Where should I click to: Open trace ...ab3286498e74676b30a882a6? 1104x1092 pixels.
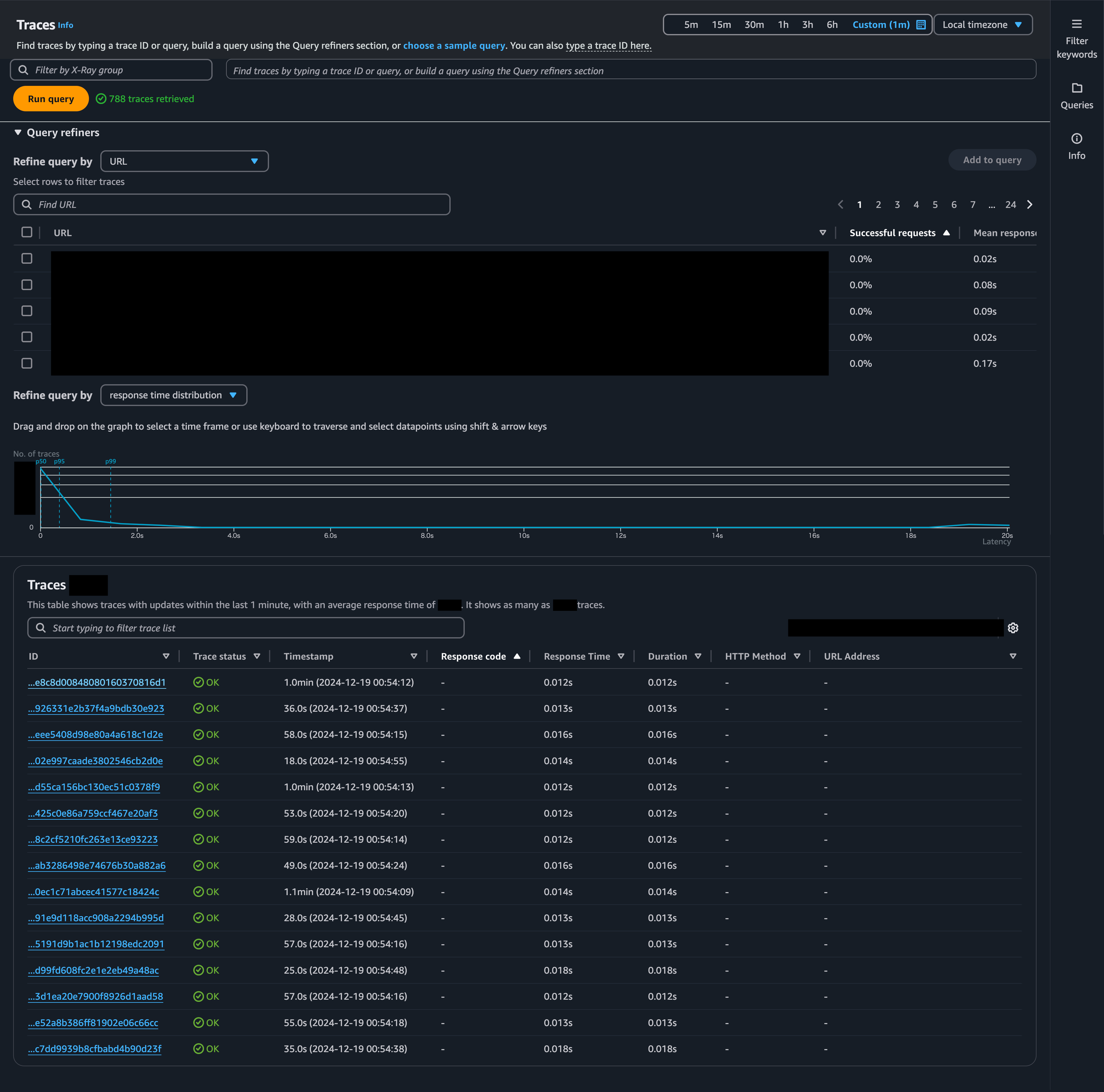[x=97, y=865]
